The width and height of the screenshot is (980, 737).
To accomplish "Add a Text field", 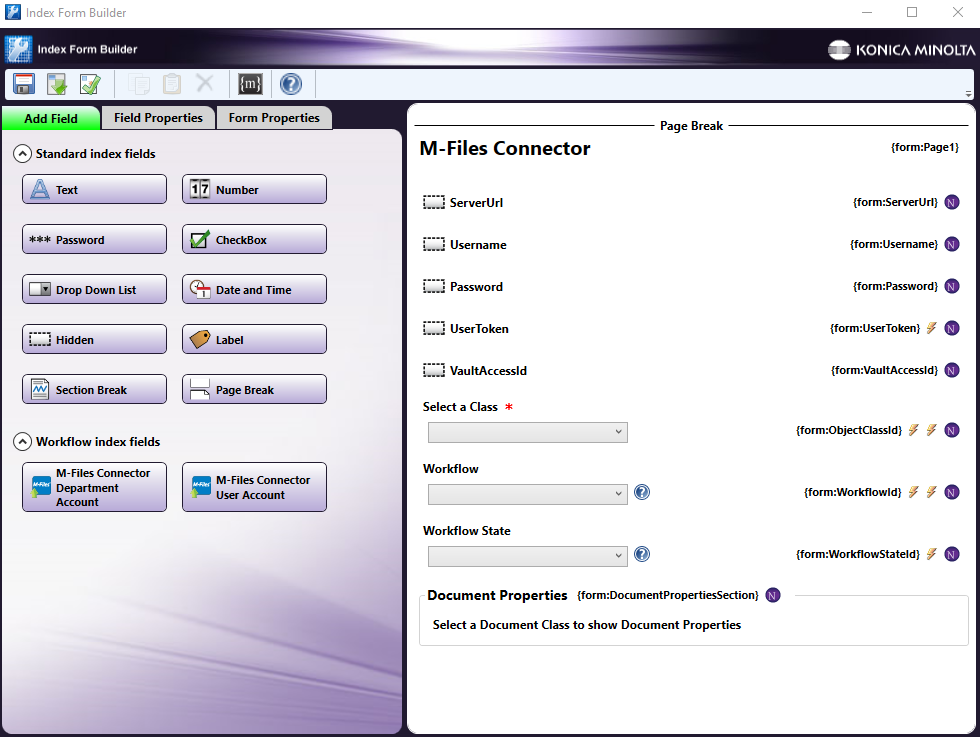I will [94, 189].
